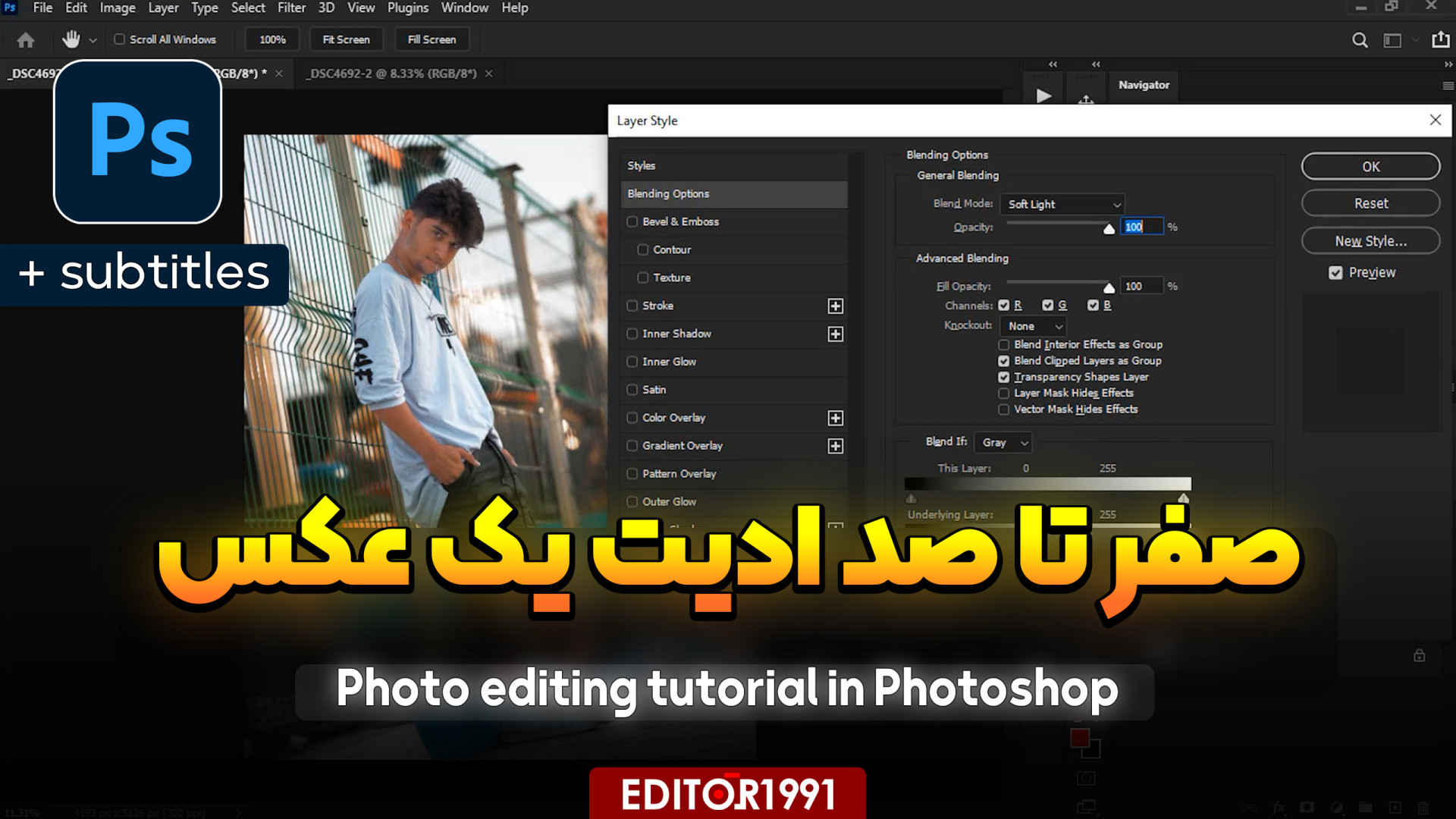Click the Fill Opacity value field

tap(1141, 286)
